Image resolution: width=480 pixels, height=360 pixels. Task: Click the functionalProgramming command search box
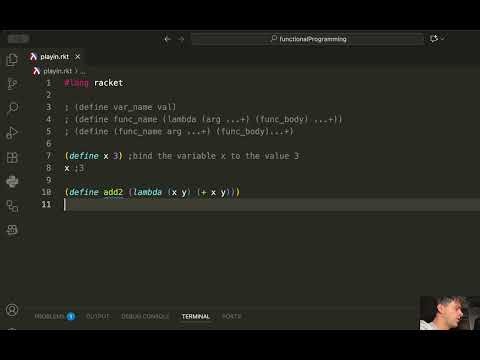[x=307, y=39]
